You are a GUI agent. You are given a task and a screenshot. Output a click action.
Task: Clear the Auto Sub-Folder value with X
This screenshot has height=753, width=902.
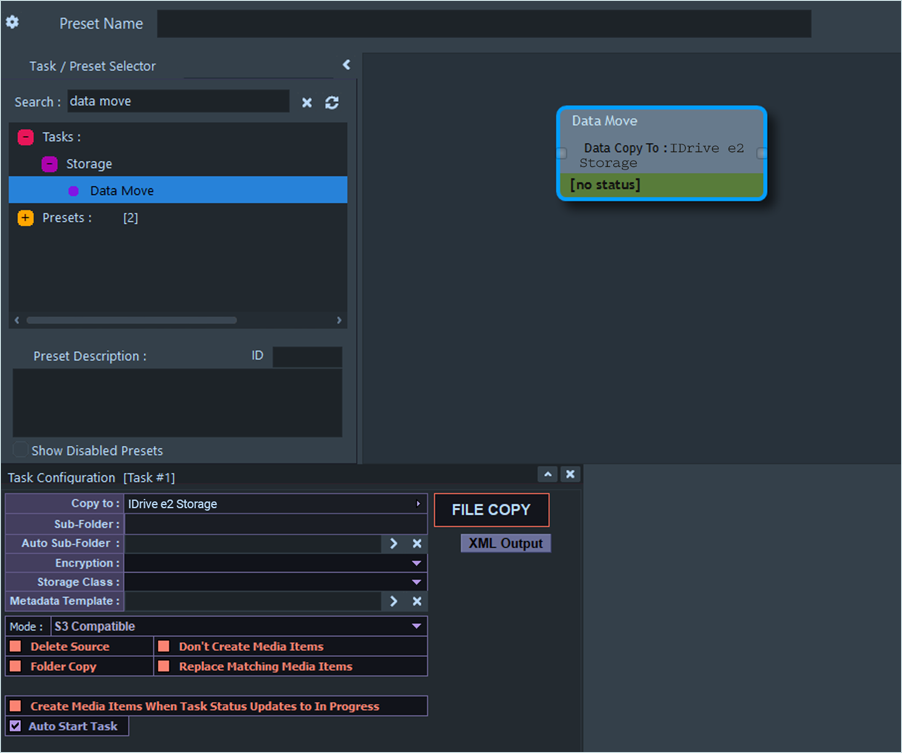(417, 543)
